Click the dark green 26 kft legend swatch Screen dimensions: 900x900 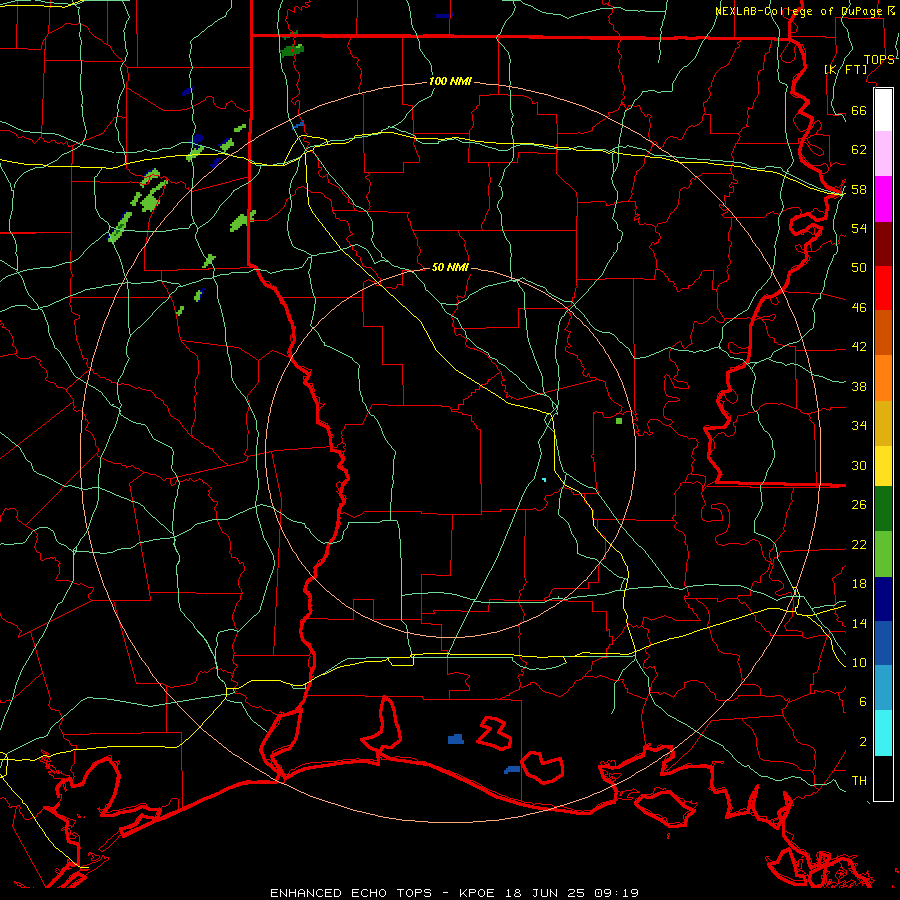click(883, 509)
